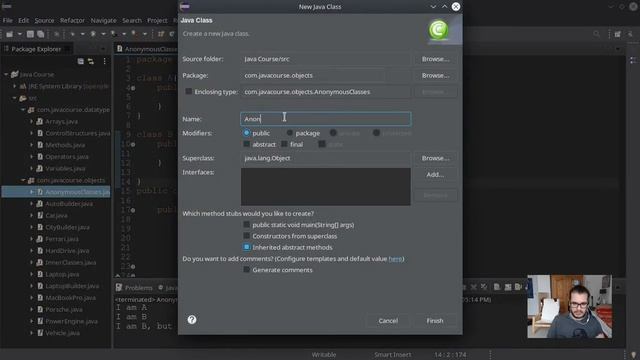Image resolution: width=640 pixels, height=360 pixels.
Task: Click the fold marker on editor line 10
Action: coord(133,144)
